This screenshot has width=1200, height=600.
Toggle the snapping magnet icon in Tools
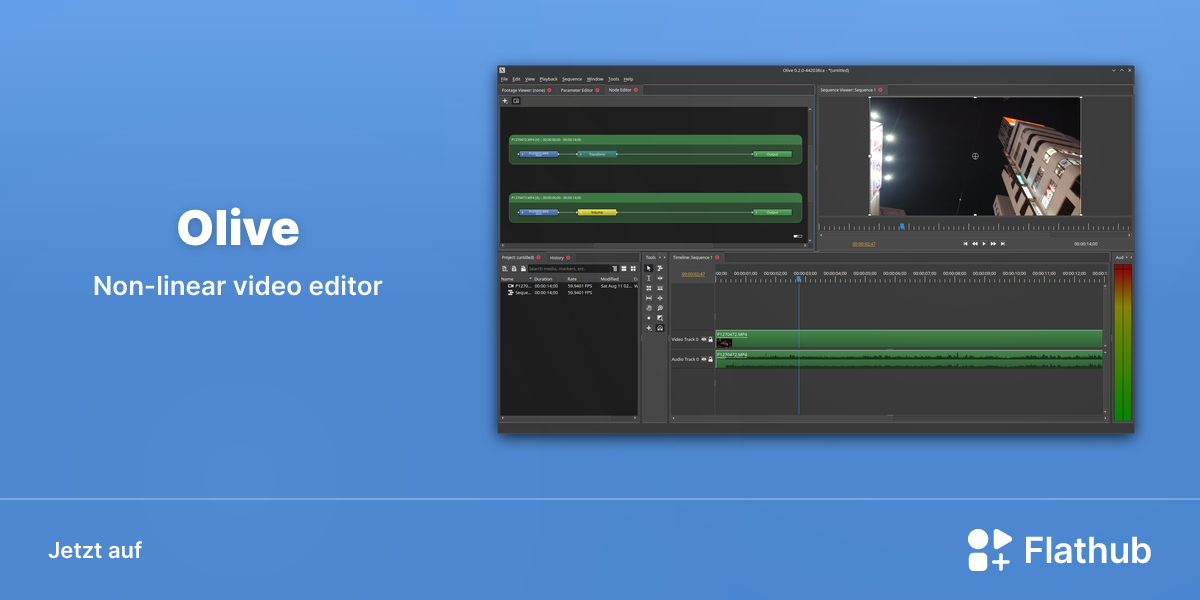(x=660, y=328)
